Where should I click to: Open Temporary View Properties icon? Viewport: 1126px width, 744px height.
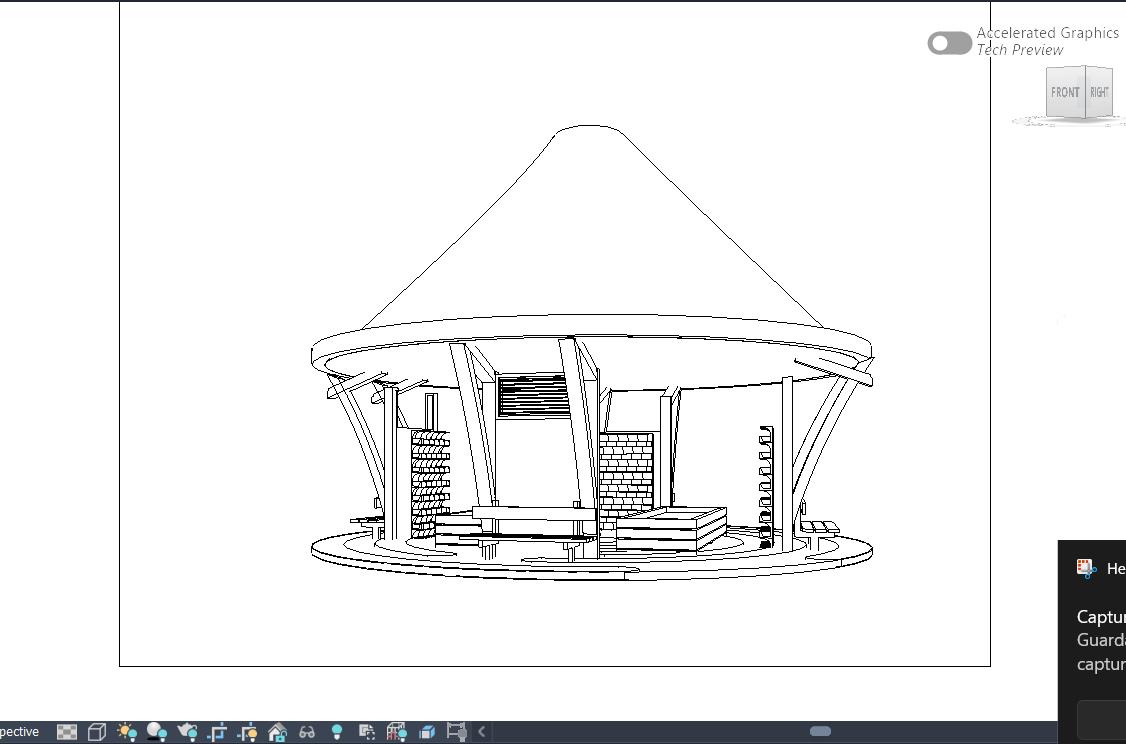coord(367,732)
